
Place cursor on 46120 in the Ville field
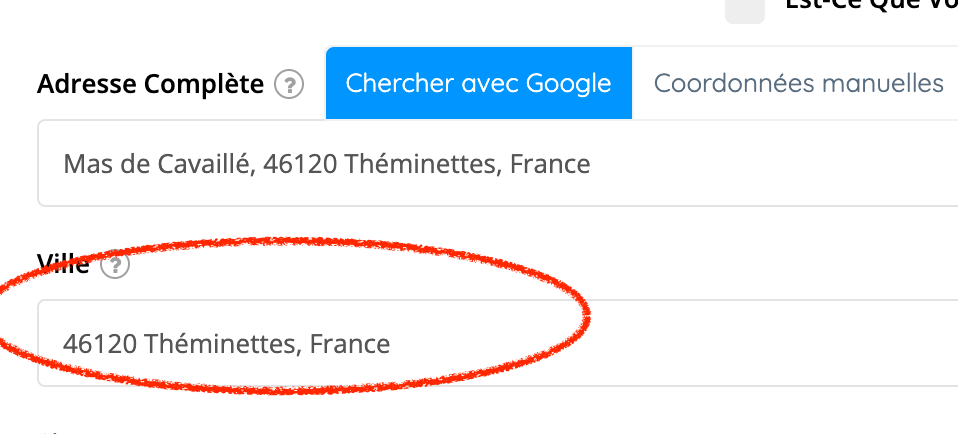pyautogui.click(x=100, y=344)
